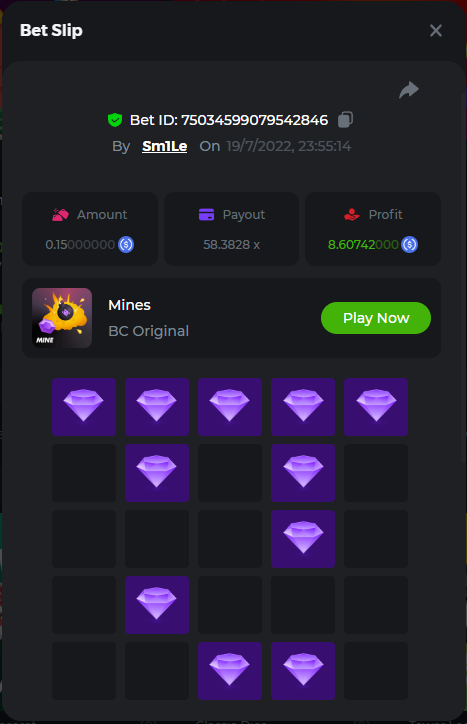This screenshot has width=467, height=724.
Task: Click top-right diamond tile in grid
Action: [x=376, y=407]
